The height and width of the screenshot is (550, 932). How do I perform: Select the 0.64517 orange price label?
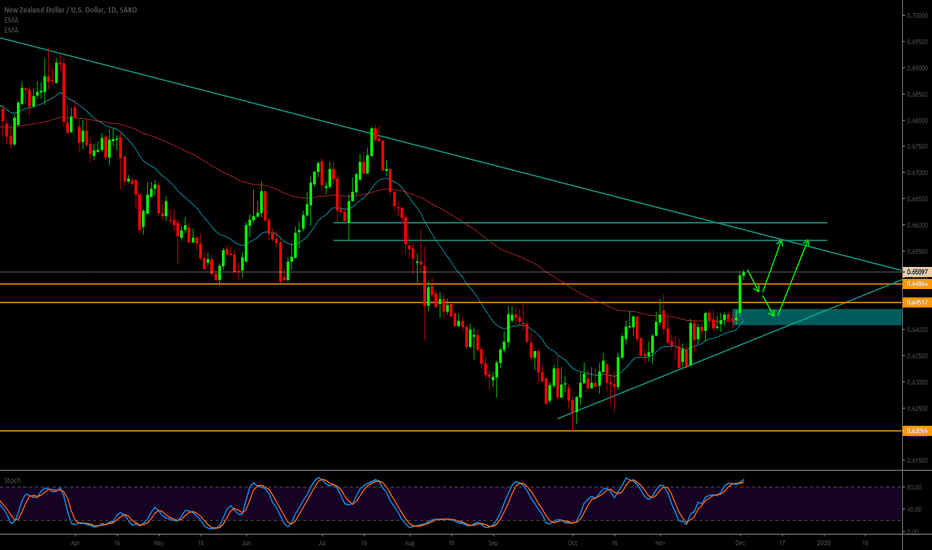pyautogui.click(x=916, y=301)
